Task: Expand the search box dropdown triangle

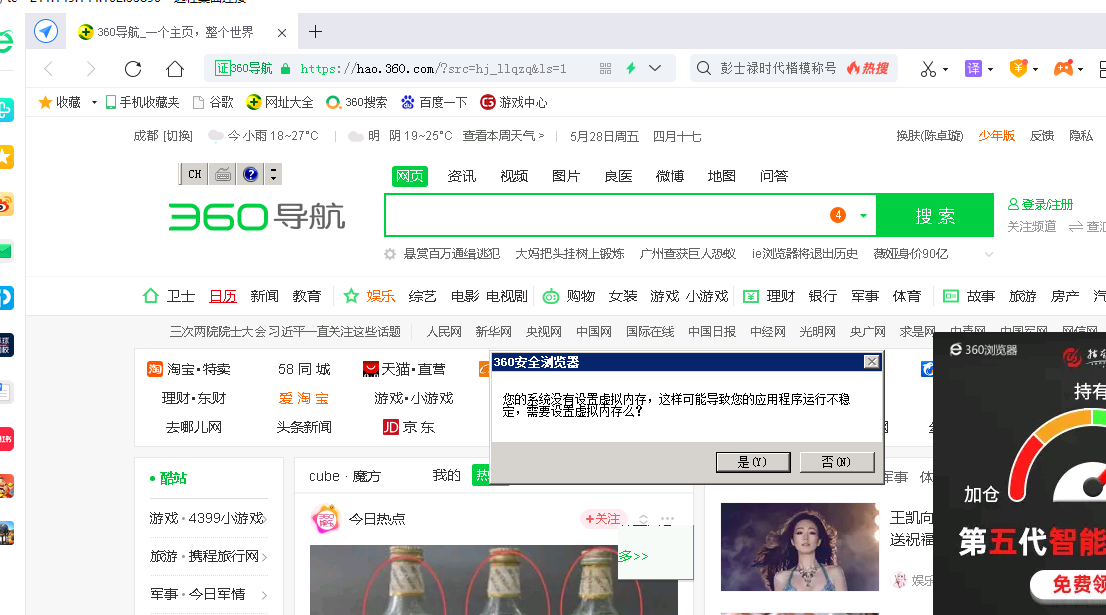Action: tap(863, 216)
